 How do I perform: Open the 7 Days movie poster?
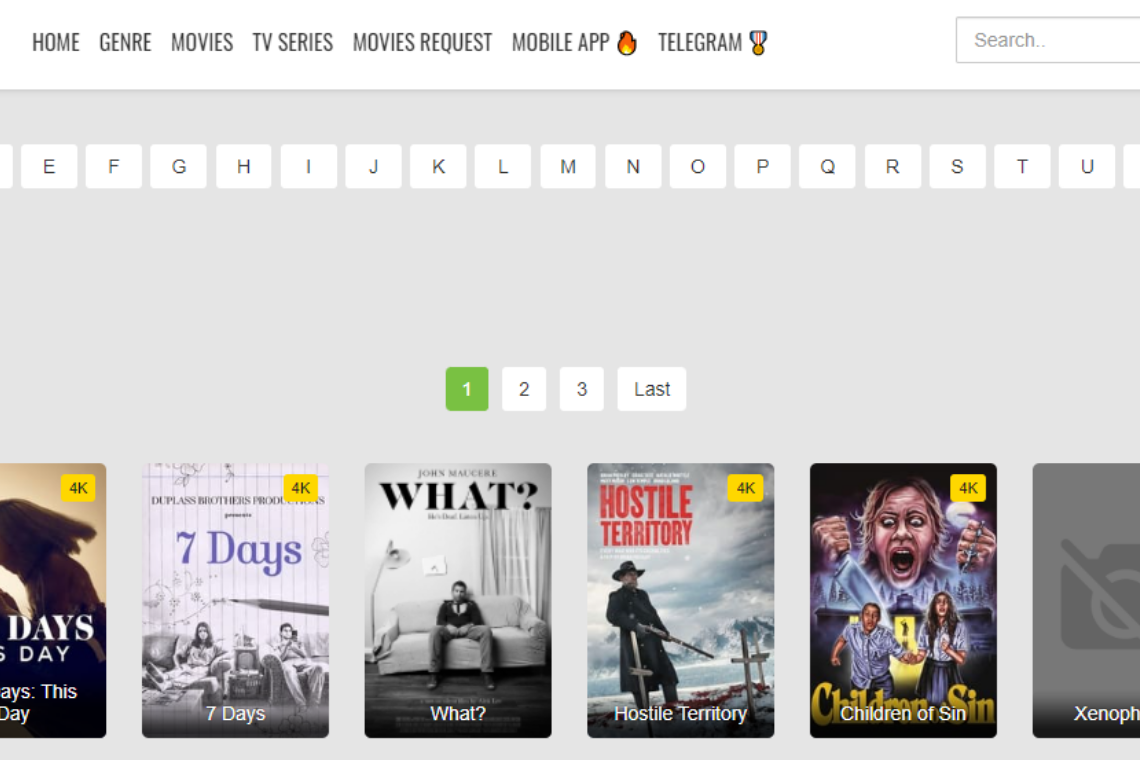tap(235, 601)
